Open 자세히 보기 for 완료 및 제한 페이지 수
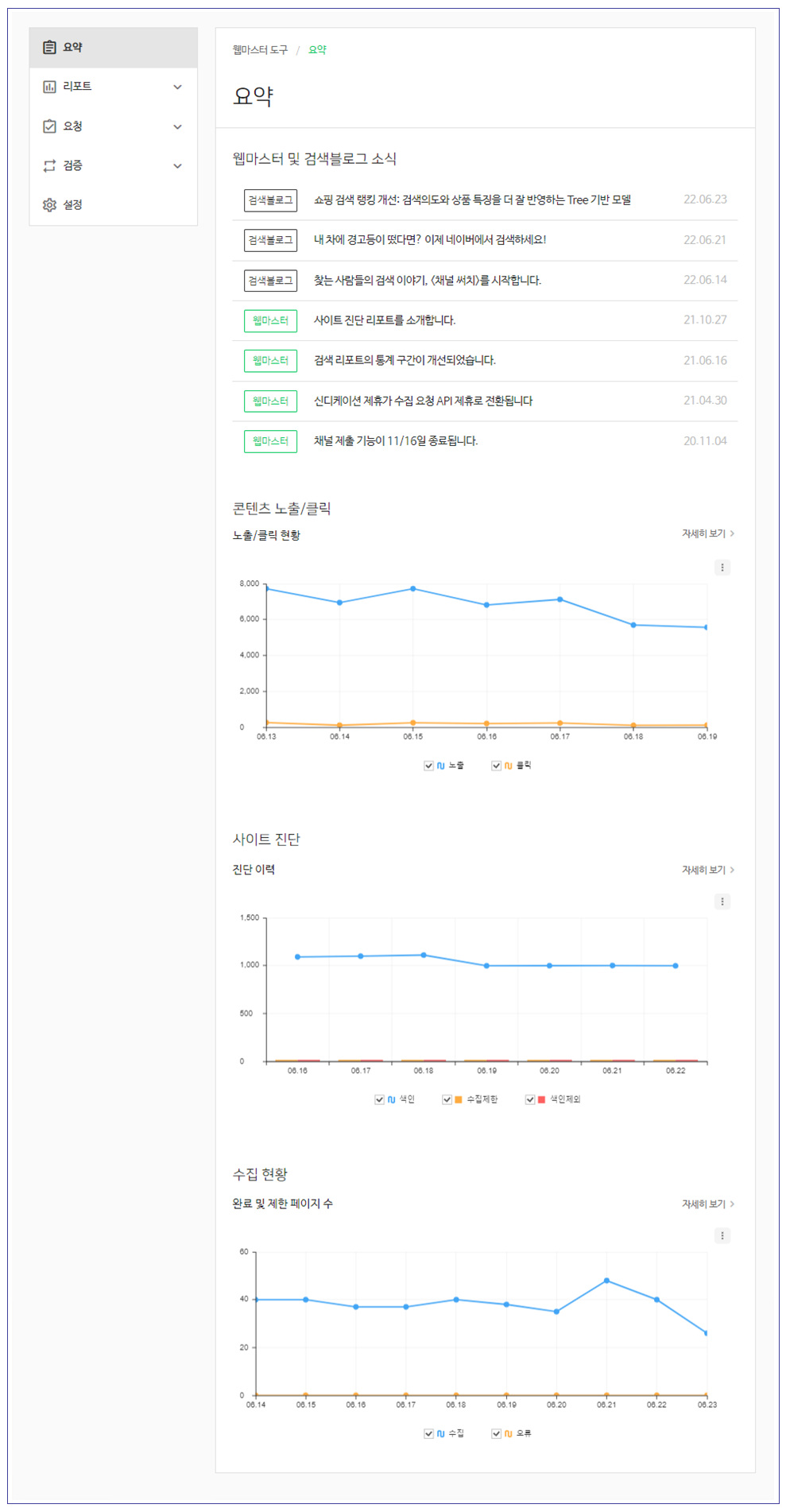The image size is (786, 1512). click(x=707, y=1204)
